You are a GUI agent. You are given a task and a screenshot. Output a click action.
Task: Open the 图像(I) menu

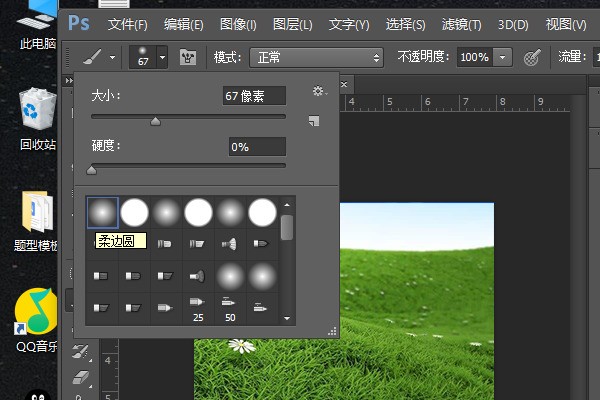(x=238, y=25)
